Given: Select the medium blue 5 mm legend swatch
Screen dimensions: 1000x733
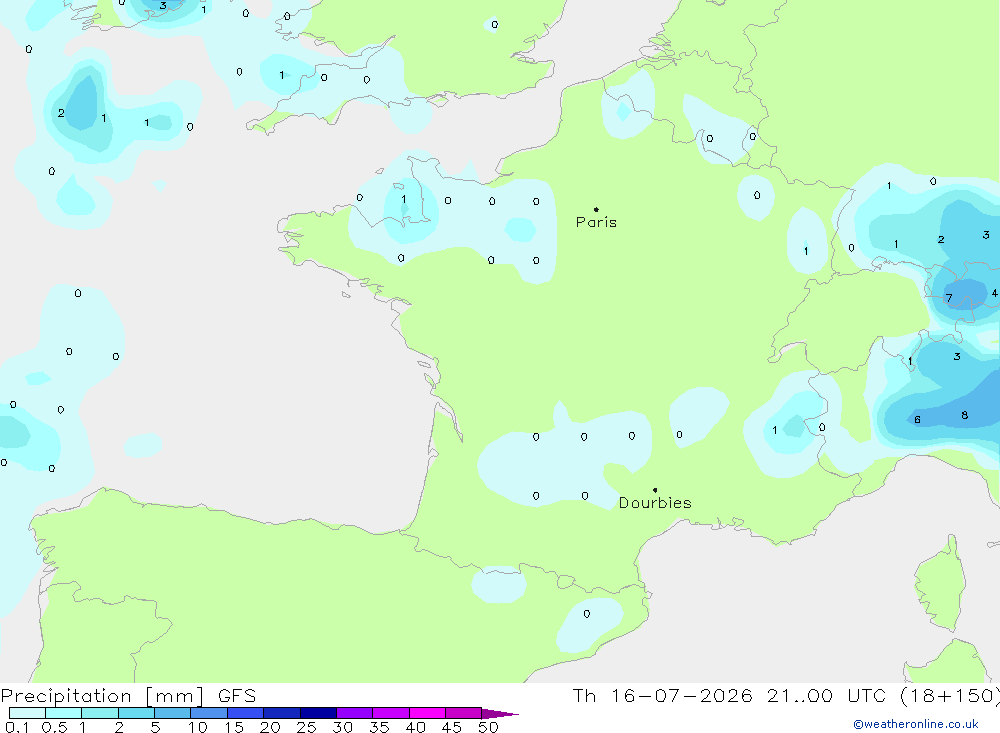Looking at the screenshot, I should click(173, 713).
